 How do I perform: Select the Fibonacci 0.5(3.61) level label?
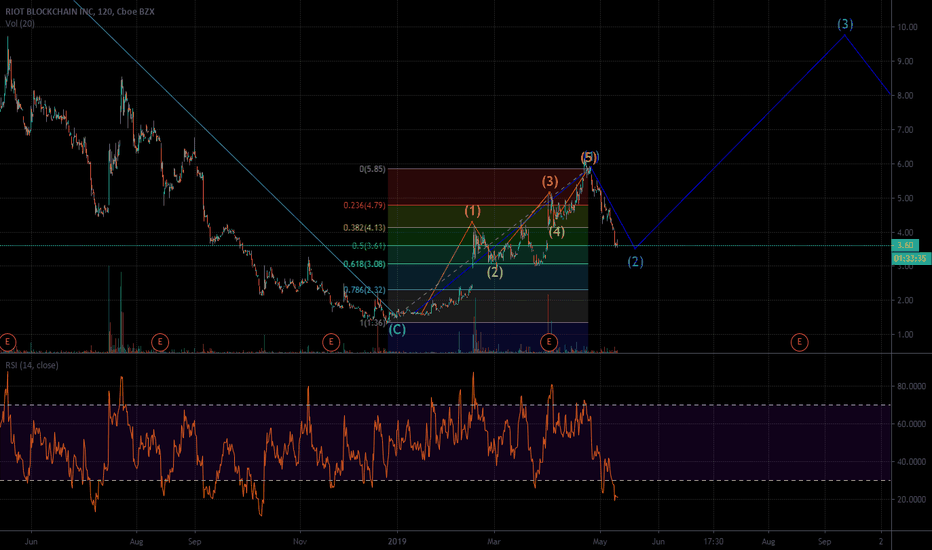(x=369, y=246)
